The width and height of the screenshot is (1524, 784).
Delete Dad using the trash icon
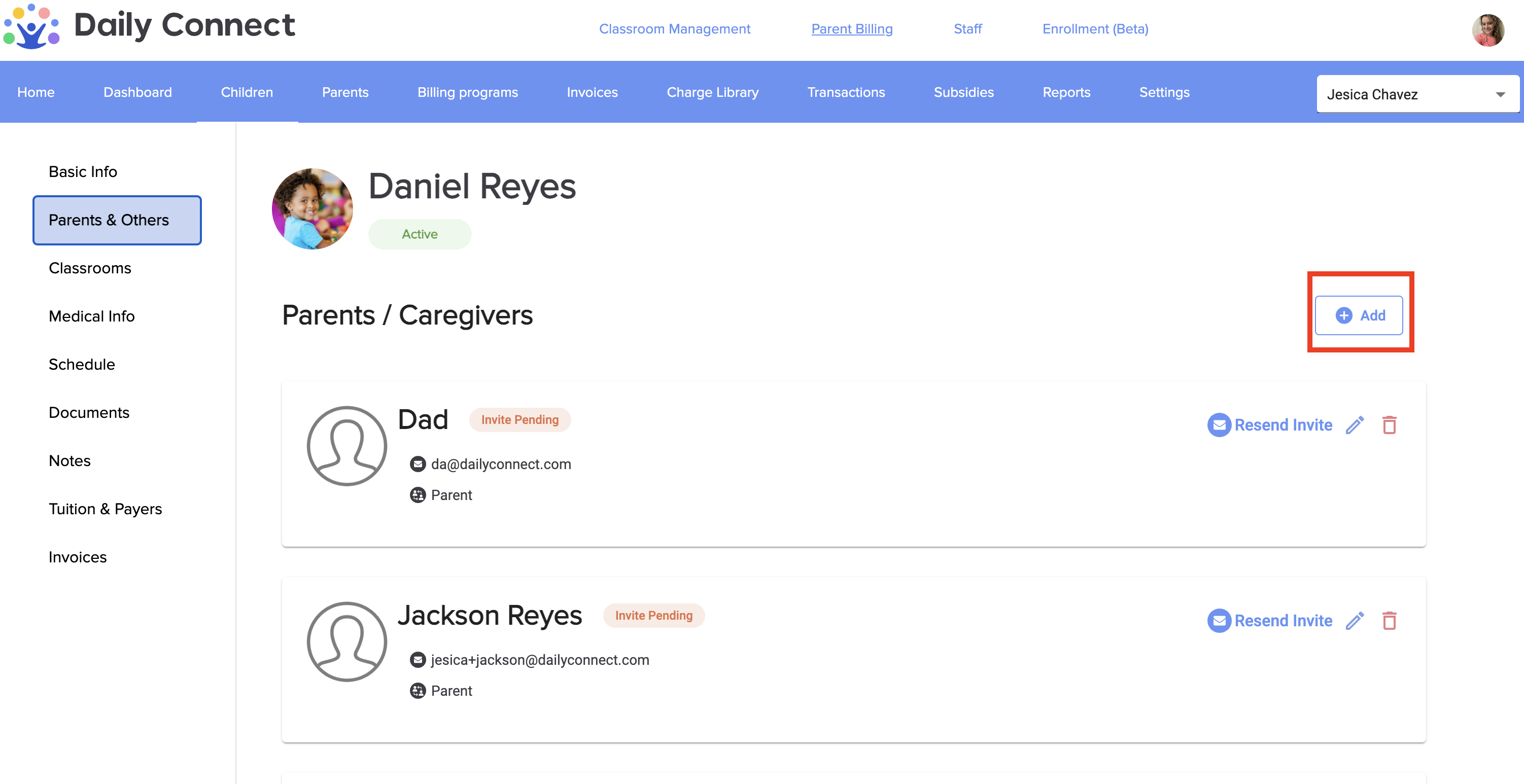[x=1389, y=425]
